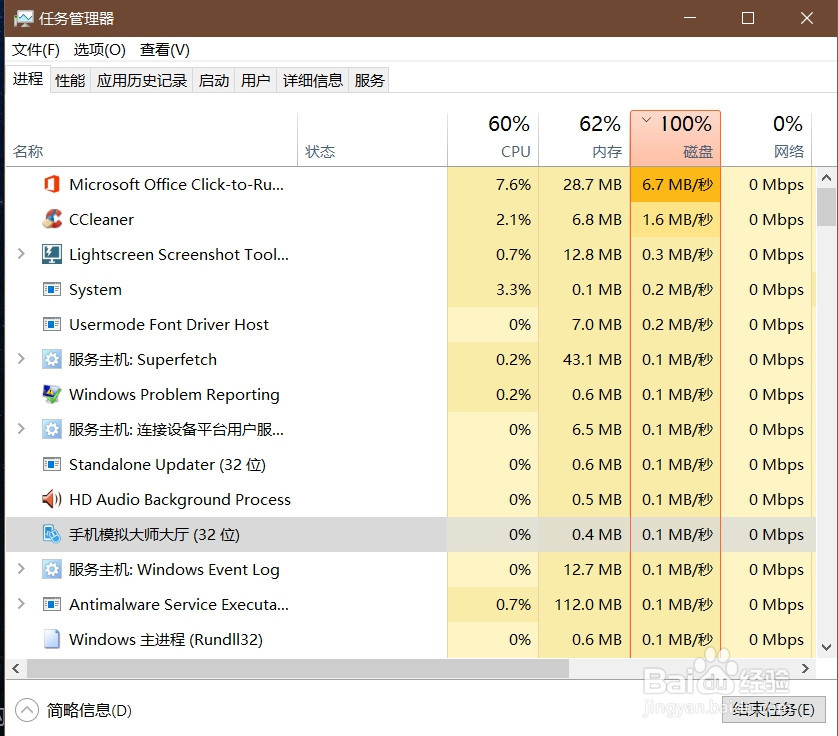Click the horizontal scrollbar left arrow
838x736 pixels.
click(x=16, y=668)
